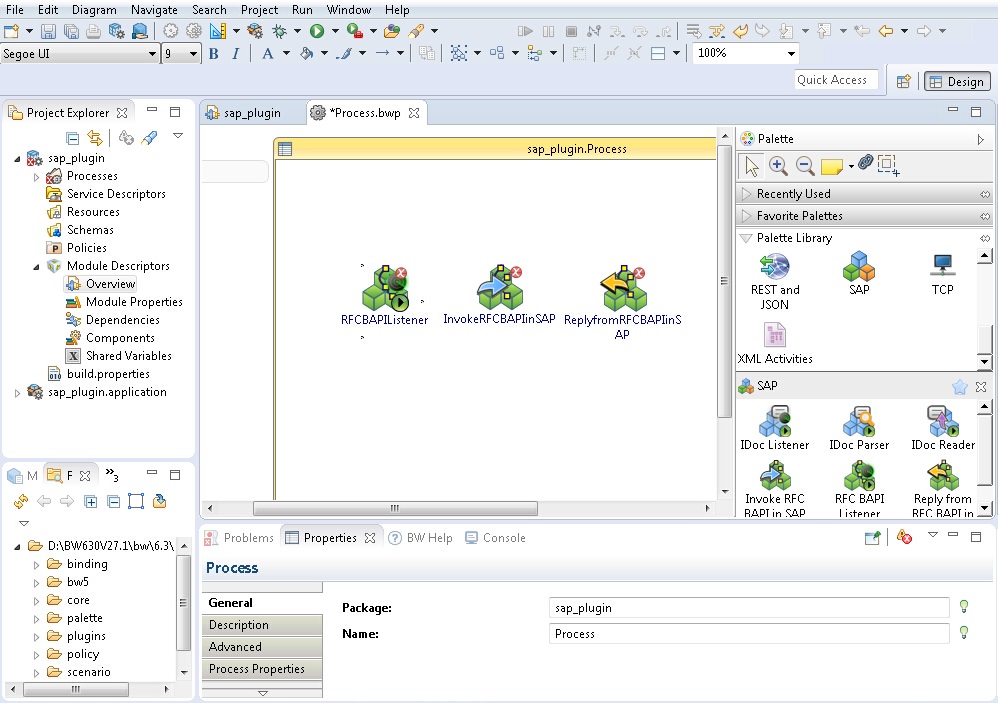Click the Name input field

tap(748, 634)
